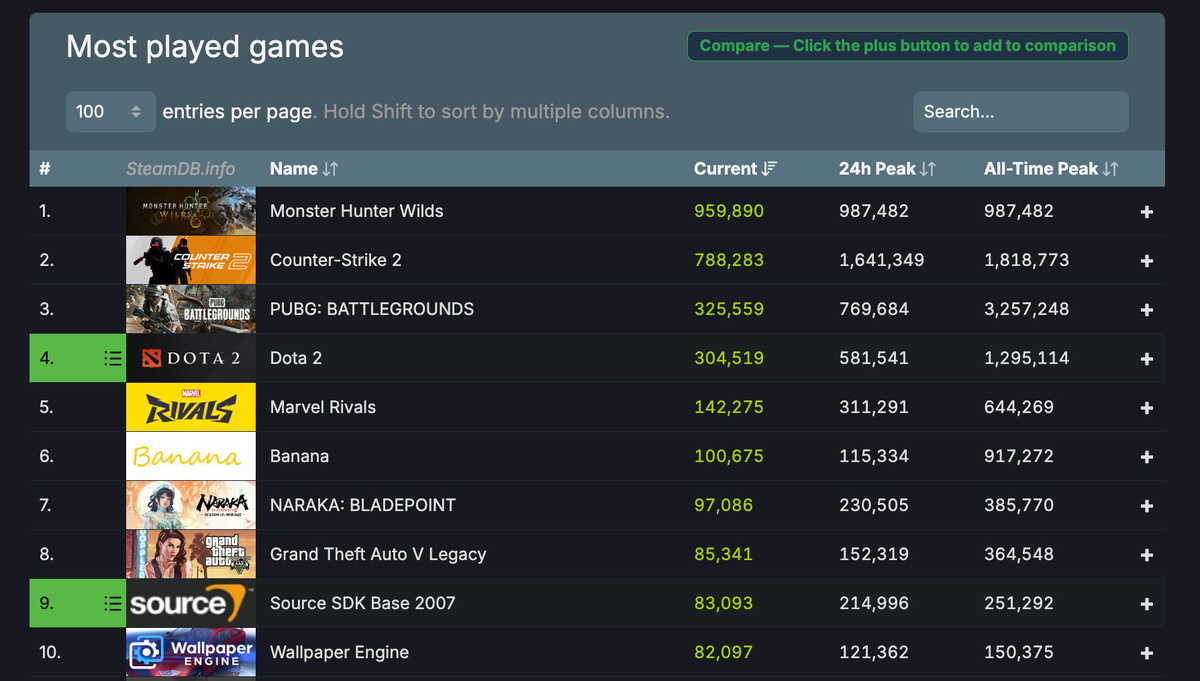Open the entries per page dropdown showing 100
Viewport: 1200px width, 681px height.
pos(111,112)
